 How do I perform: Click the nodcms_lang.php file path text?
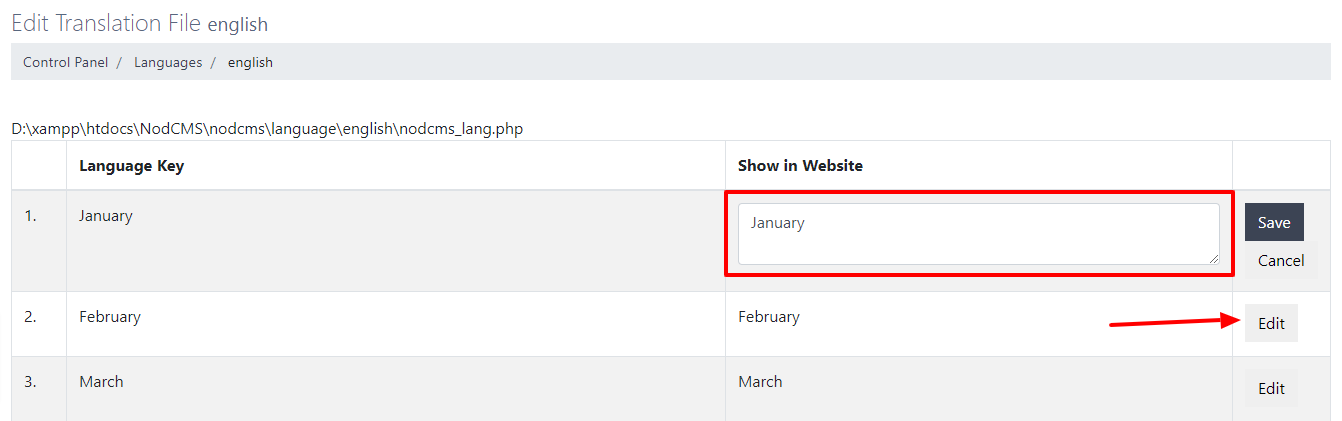[x=267, y=129]
